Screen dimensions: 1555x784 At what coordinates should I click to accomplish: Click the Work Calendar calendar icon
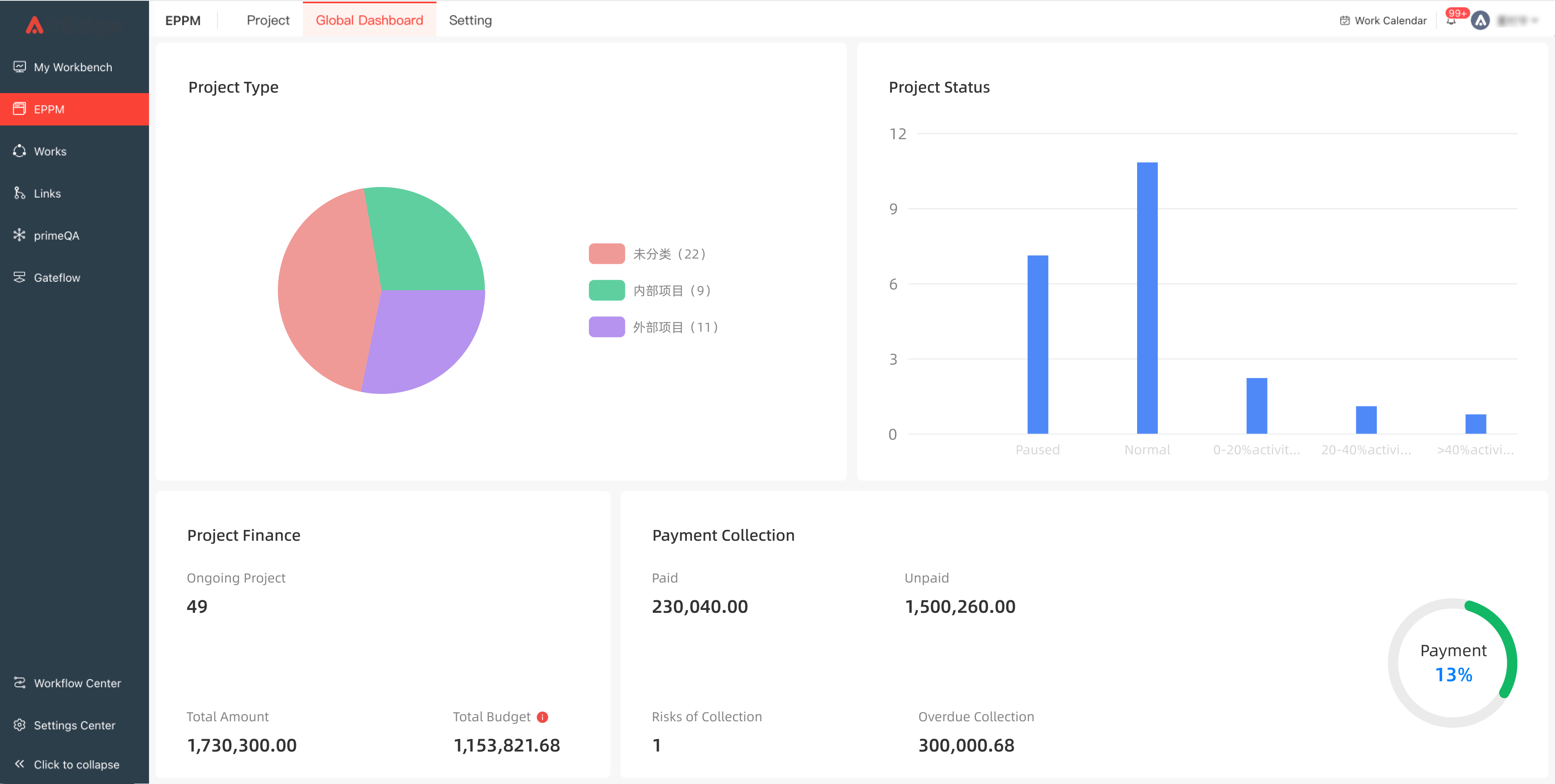coord(1345,21)
